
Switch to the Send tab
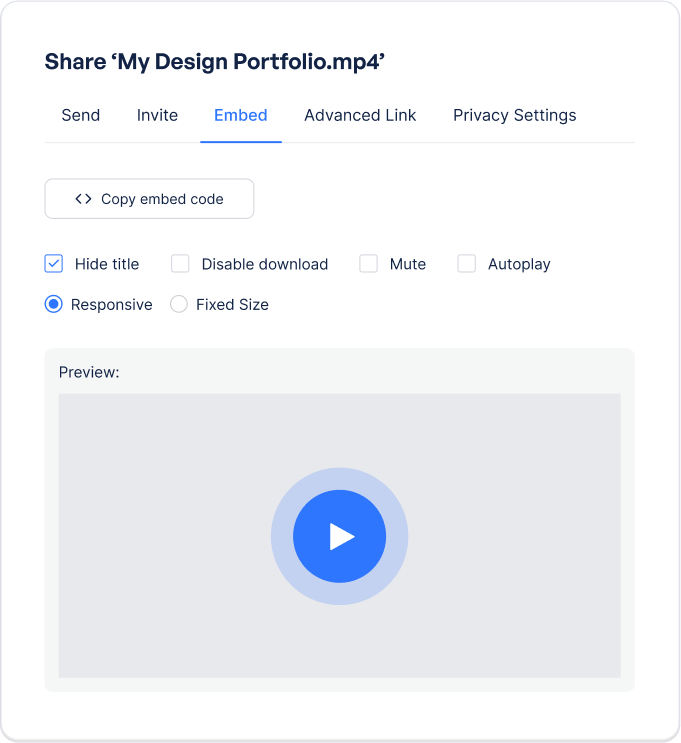(x=81, y=115)
